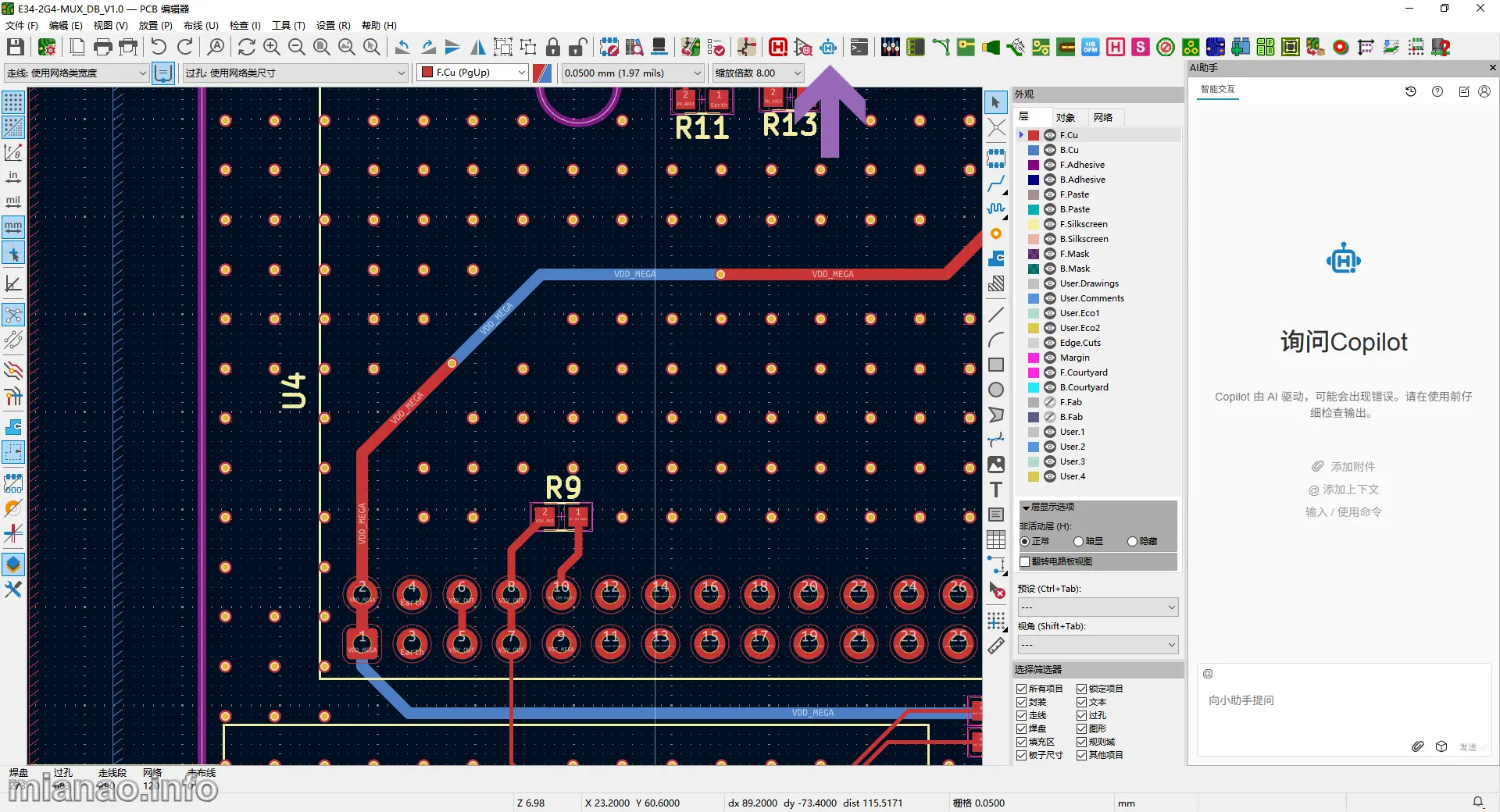Click the Print icon in the toolbar

point(102,48)
